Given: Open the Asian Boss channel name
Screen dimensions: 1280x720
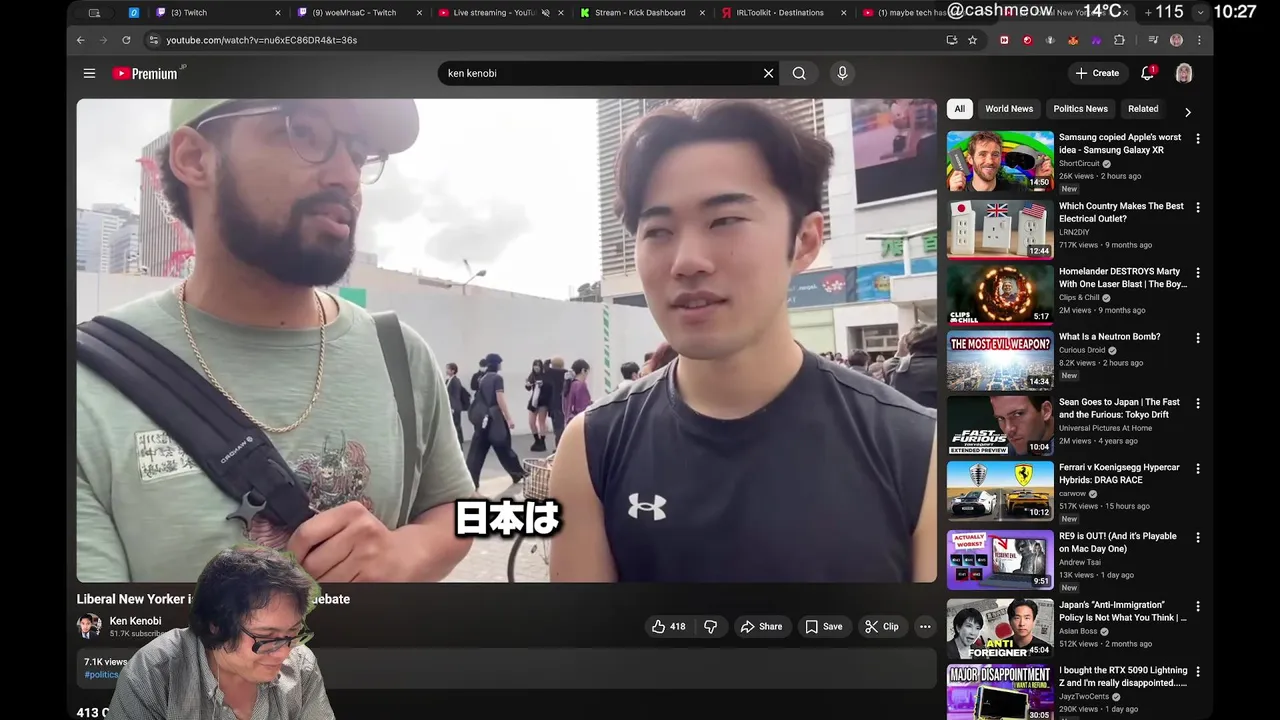Looking at the screenshot, I should point(1080,631).
